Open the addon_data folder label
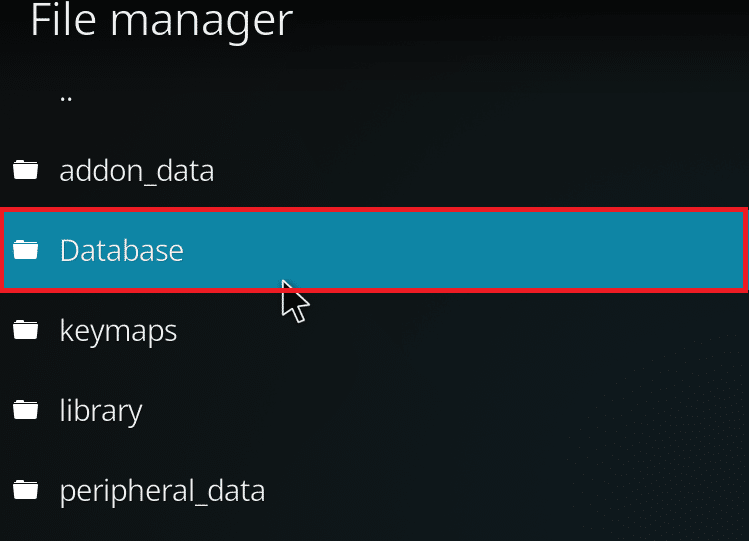The width and height of the screenshot is (749, 541). coord(137,171)
